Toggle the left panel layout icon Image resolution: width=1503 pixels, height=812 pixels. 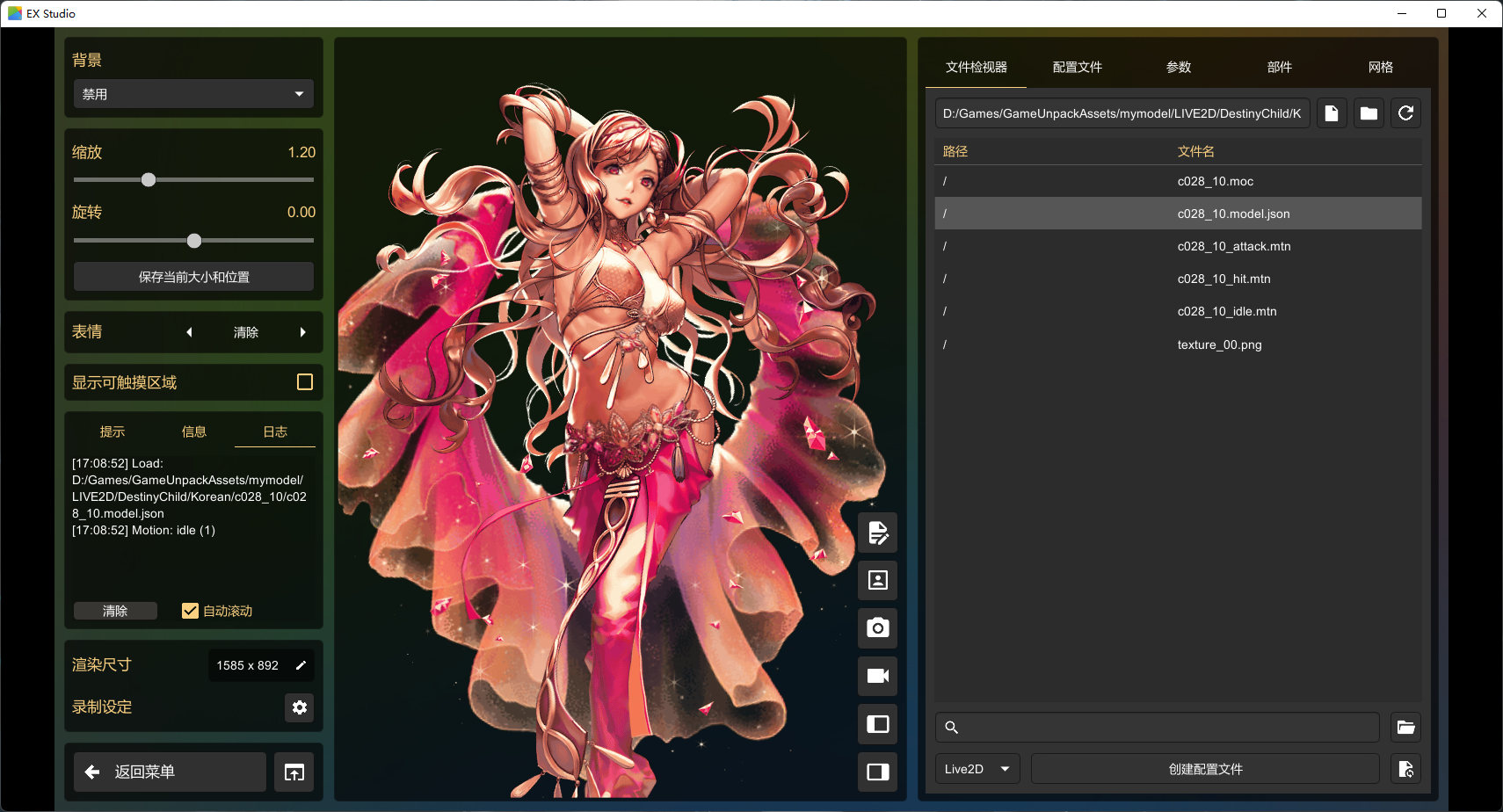[x=877, y=724]
